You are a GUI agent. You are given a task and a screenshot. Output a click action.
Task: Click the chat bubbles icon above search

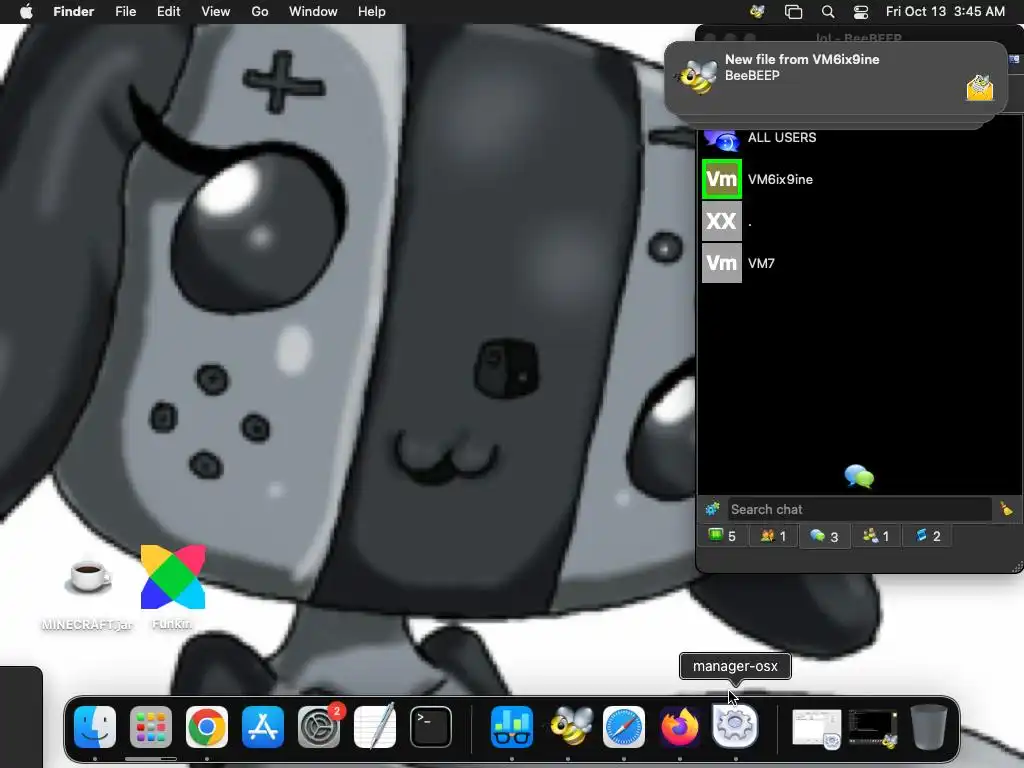point(859,477)
